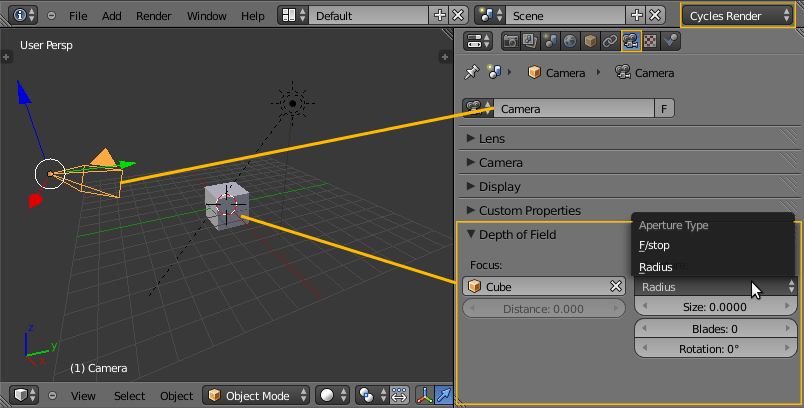
Task: Open the Render menu
Action: pyautogui.click(x=153, y=16)
